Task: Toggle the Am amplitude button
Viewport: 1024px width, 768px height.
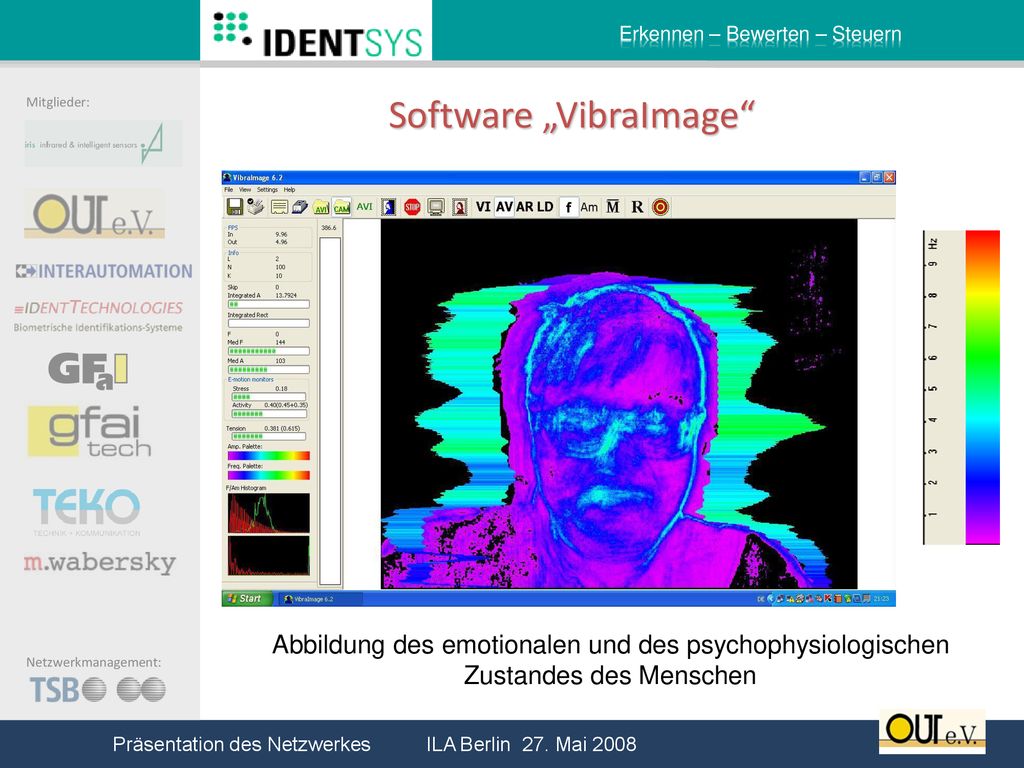Action: pos(589,207)
